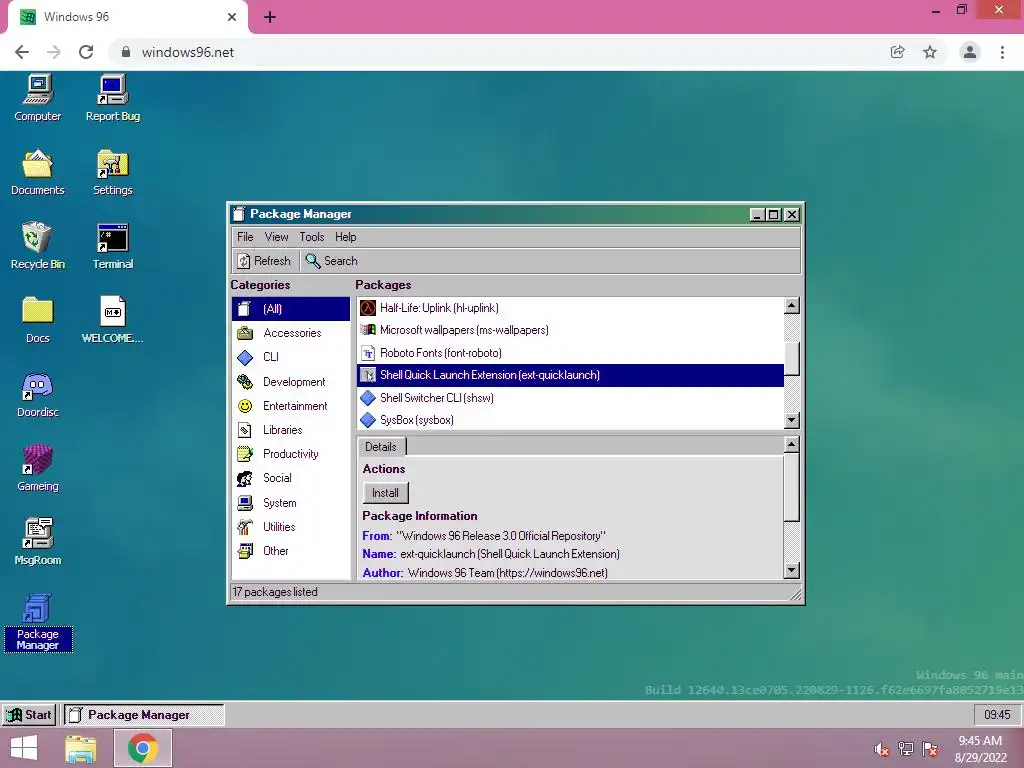1024x768 pixels.
Task: Open the Chrome profile icon
Action: pos(970,52)
